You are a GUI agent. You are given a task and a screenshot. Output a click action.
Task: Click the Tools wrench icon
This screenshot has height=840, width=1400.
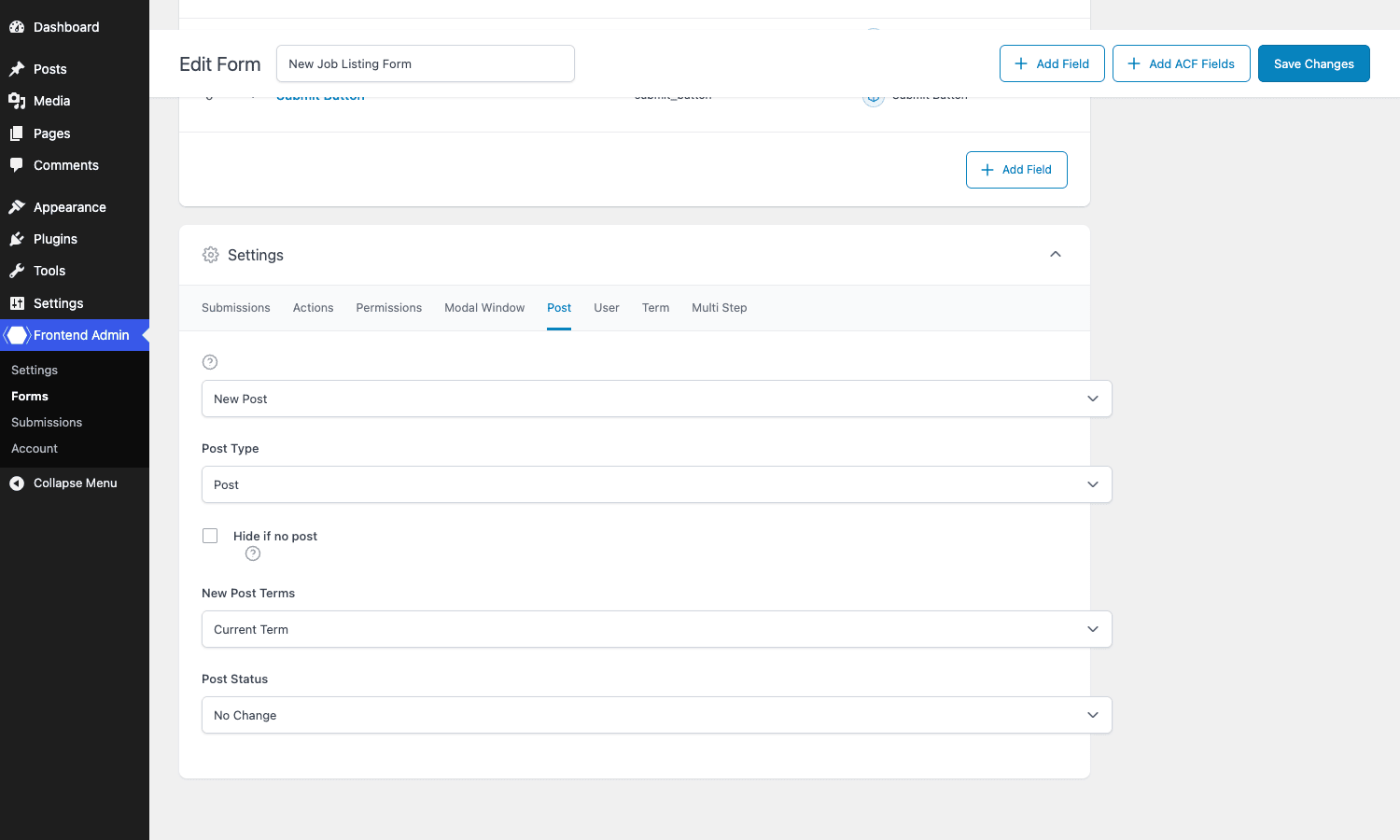click(x=17, y=271)
